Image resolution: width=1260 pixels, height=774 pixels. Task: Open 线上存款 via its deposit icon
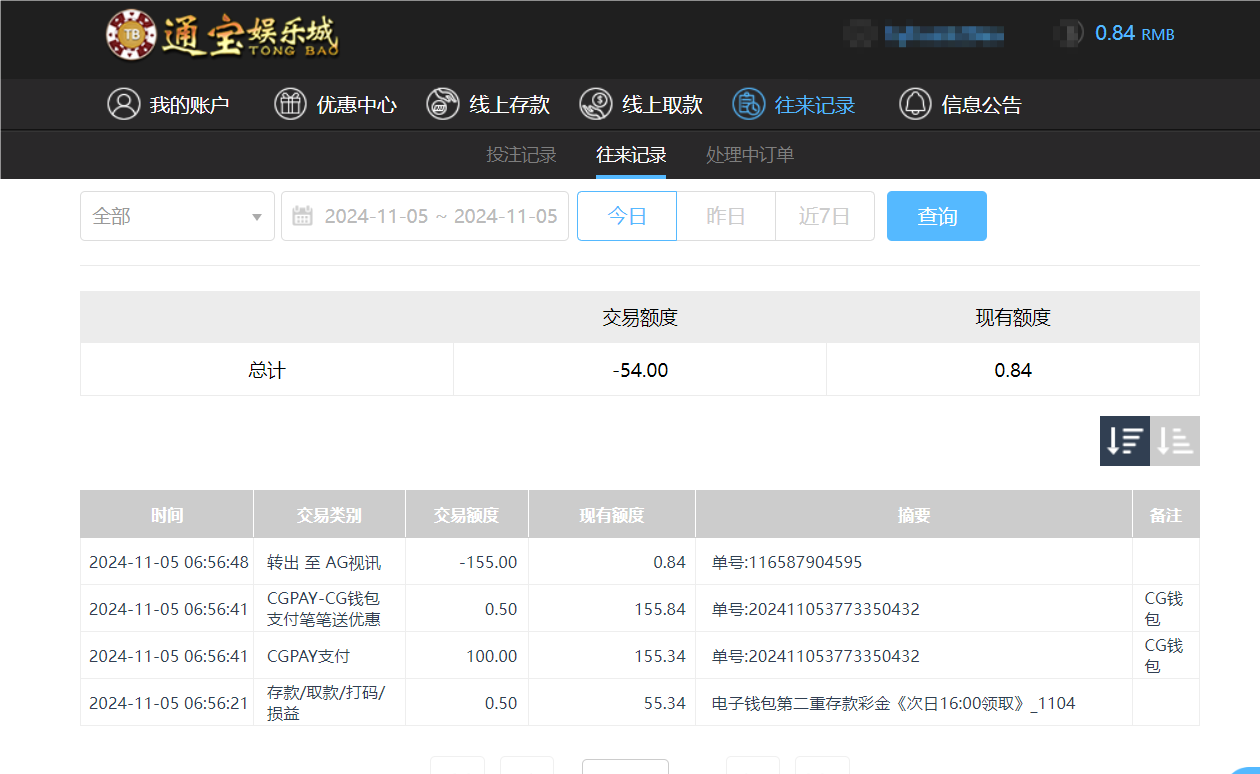tap(441, 103)
